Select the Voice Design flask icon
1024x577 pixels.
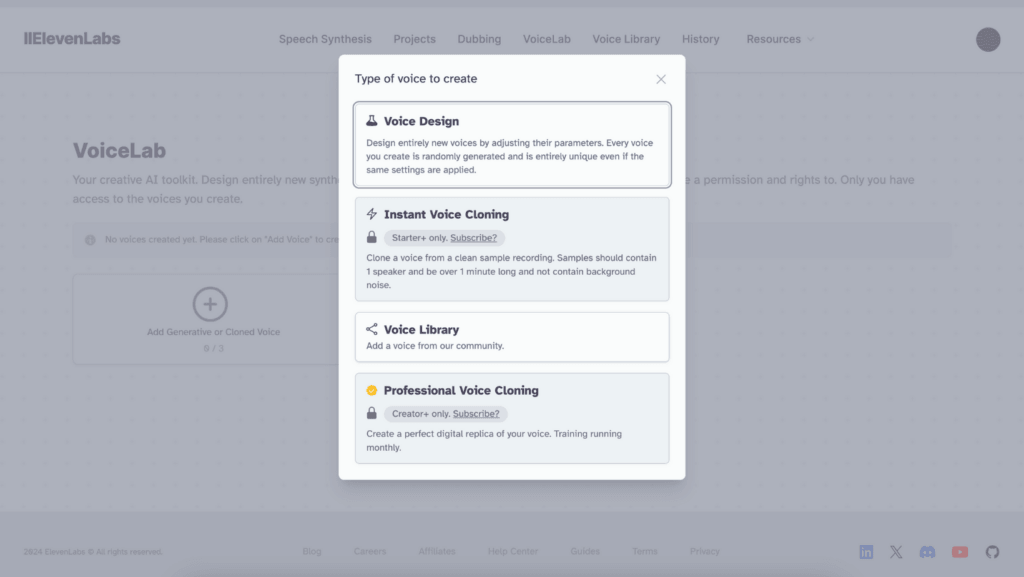click(x=374, y=120)
